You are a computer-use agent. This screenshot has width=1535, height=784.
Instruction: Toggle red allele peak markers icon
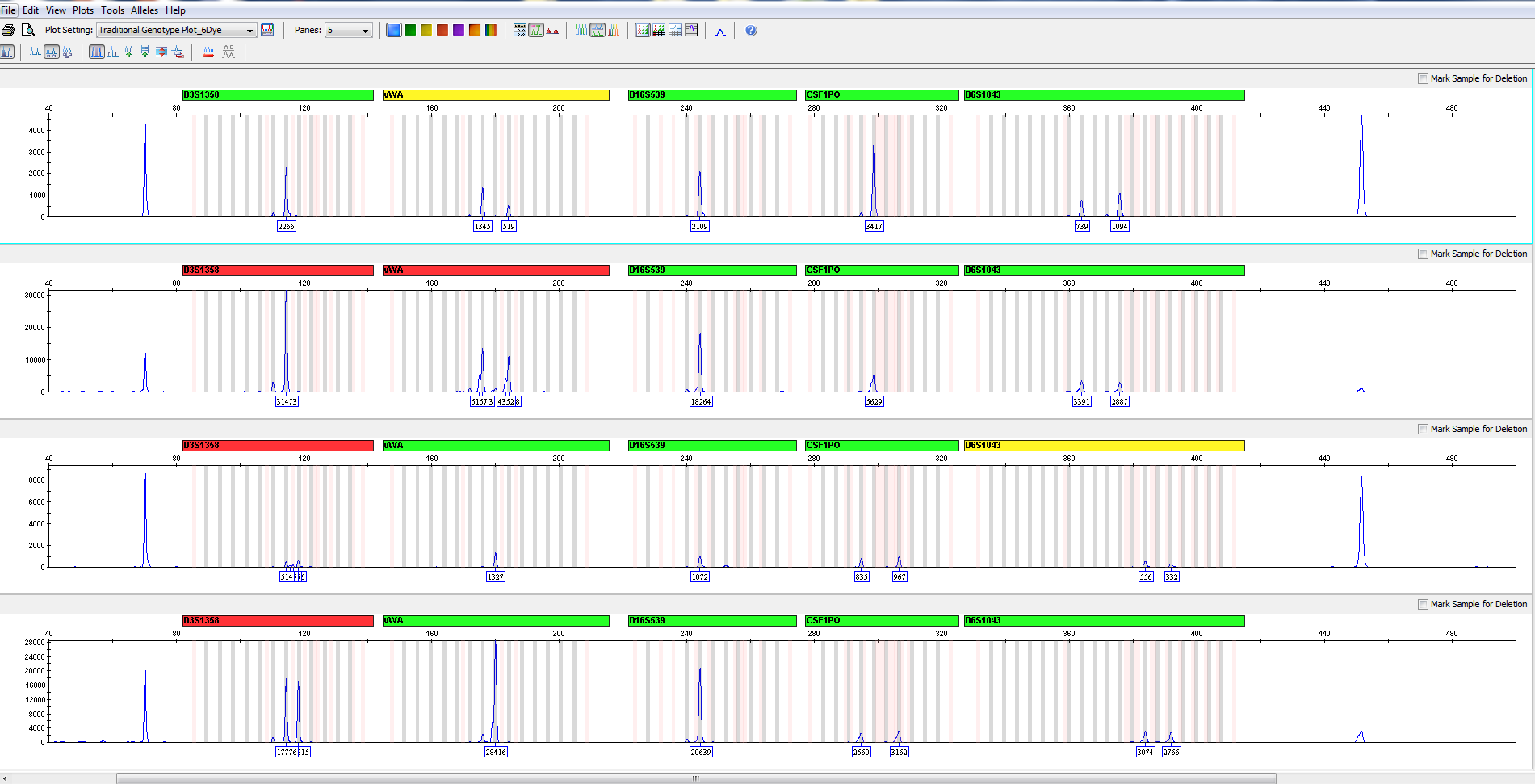tap(552, 30)
